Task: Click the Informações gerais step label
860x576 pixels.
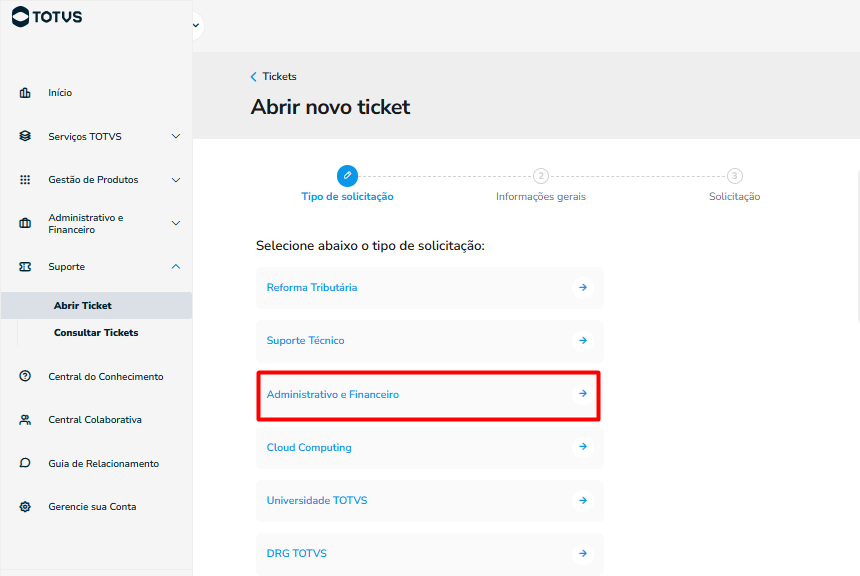Action: [x=541, y=196]
